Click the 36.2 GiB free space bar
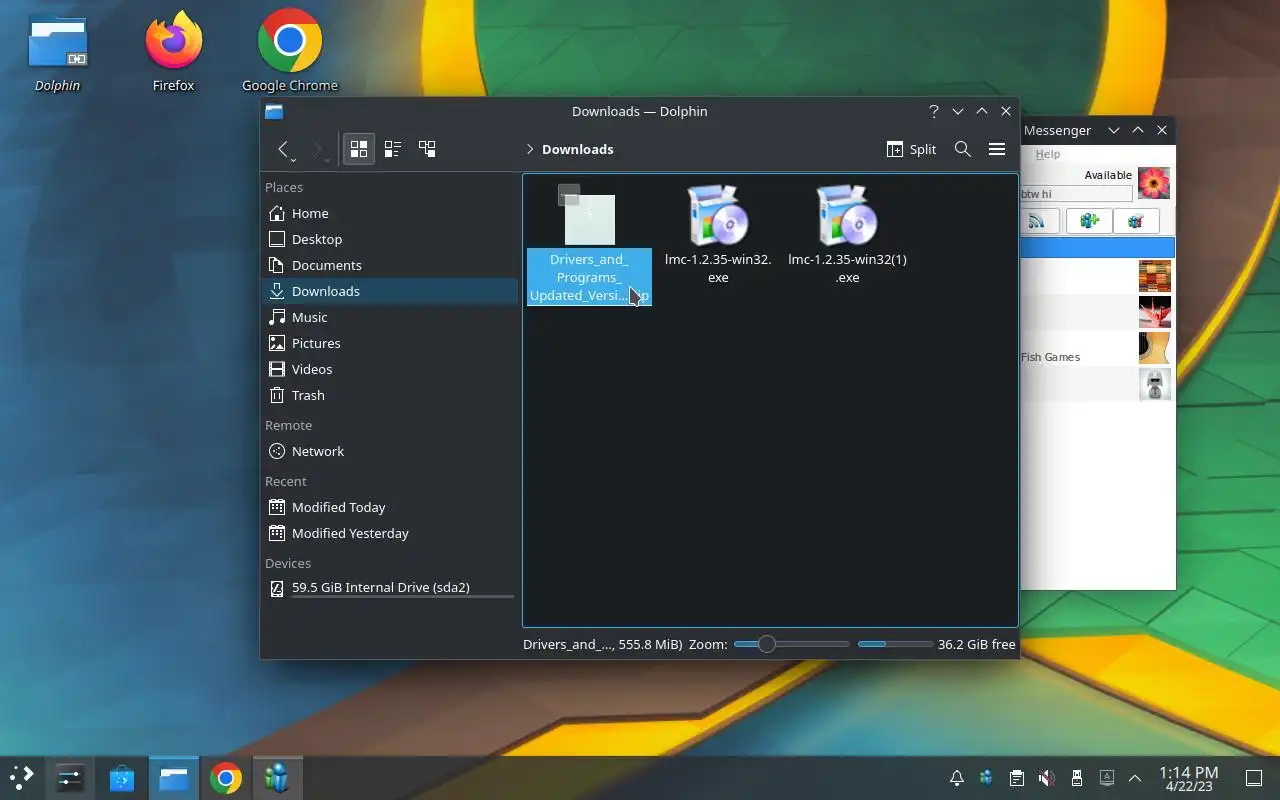The width and height of the screenshot is (1280, 800). (895, 644)
